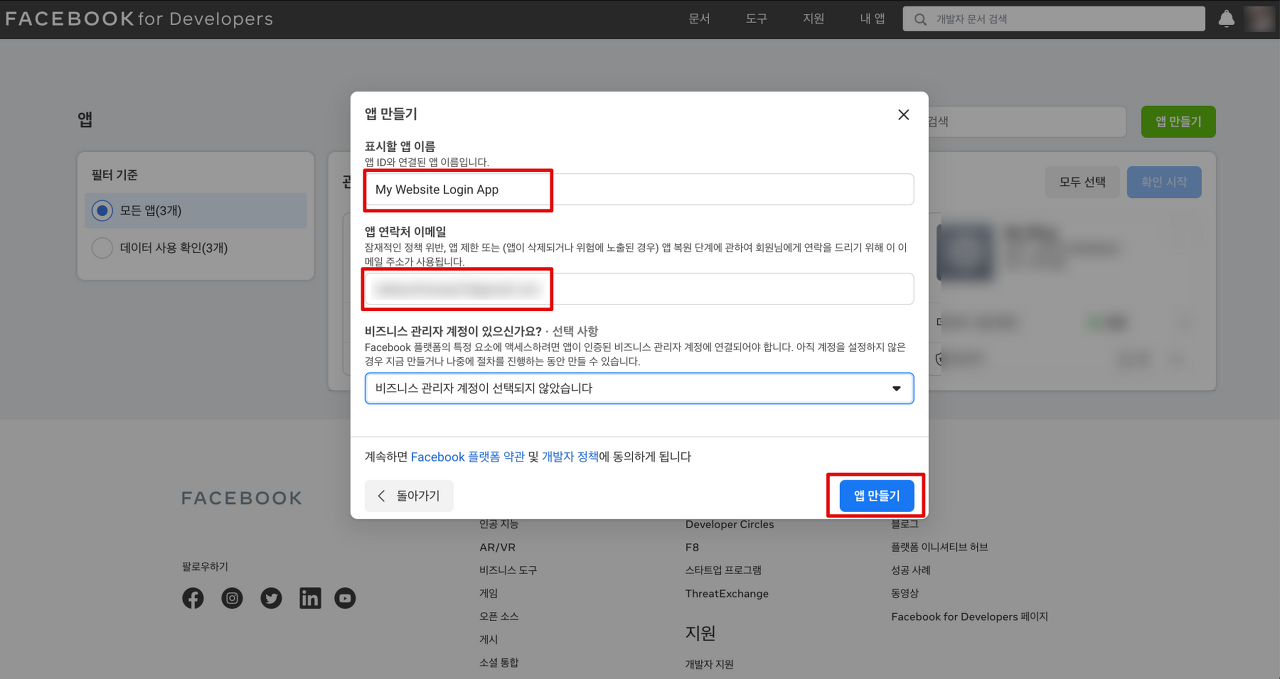Image resolution: width=1280 pixels, height=679 pixels.
Task: Open 지원 menu in top navigation
Action: 813,19
